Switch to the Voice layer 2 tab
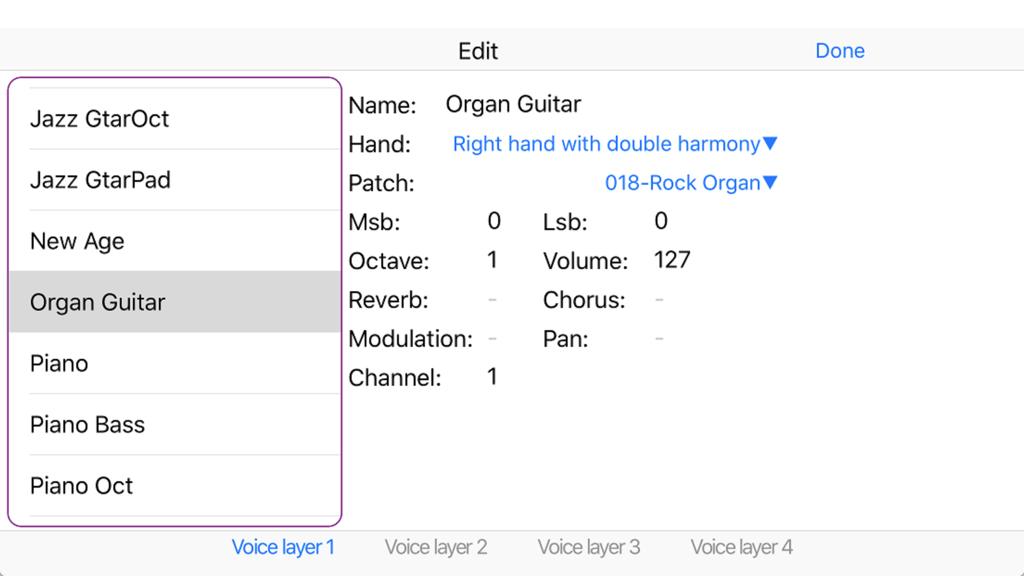 (436, 547)
